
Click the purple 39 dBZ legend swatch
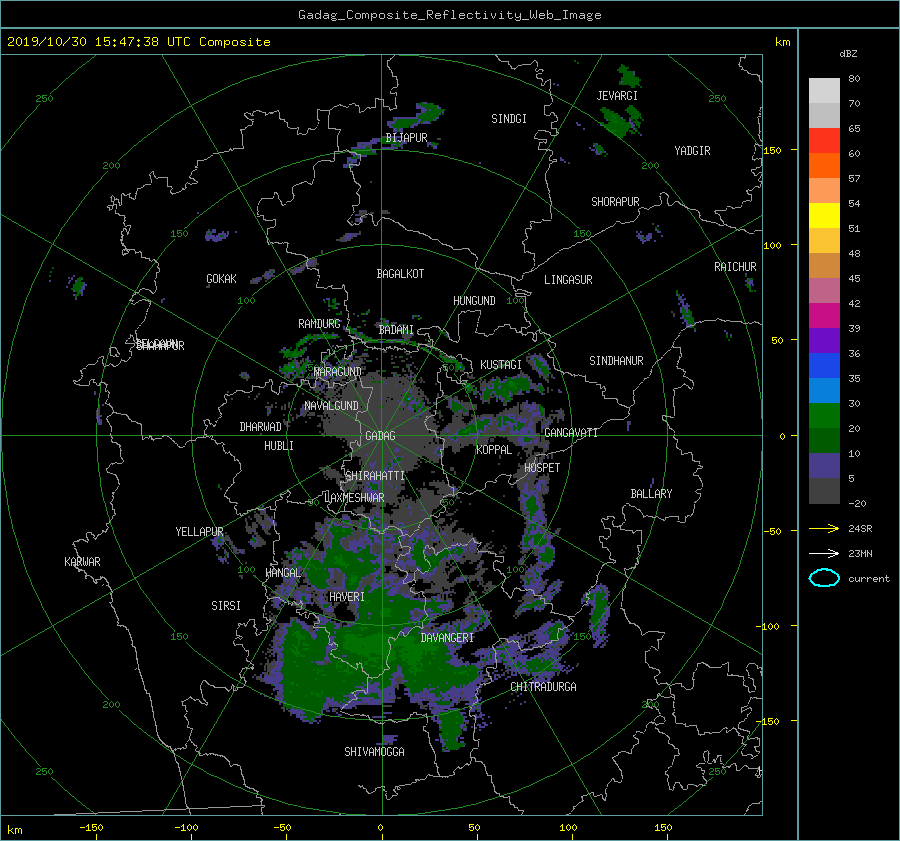pyautogui.click(x=824, y=341)
